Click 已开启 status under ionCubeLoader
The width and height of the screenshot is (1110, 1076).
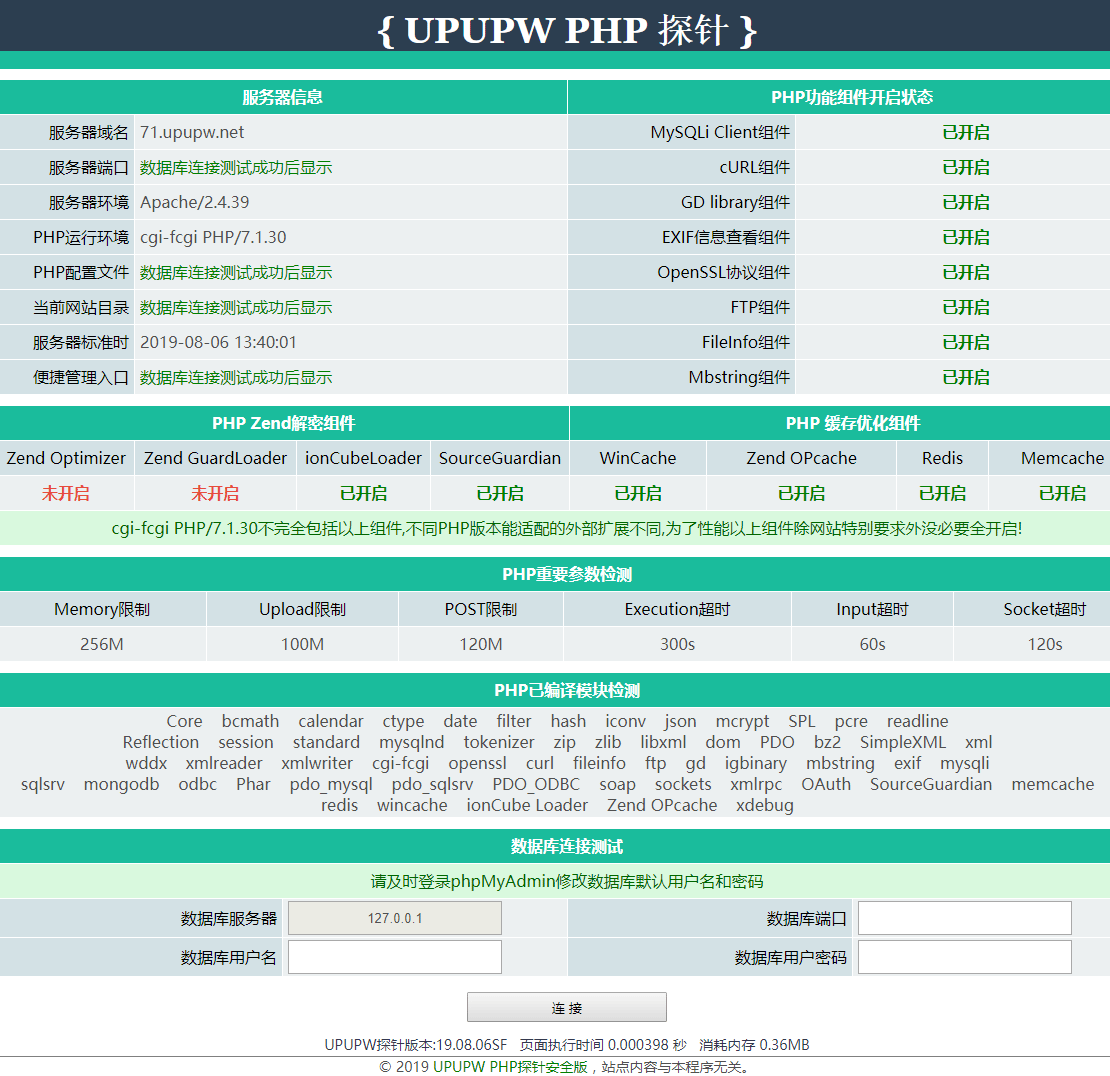363,493
